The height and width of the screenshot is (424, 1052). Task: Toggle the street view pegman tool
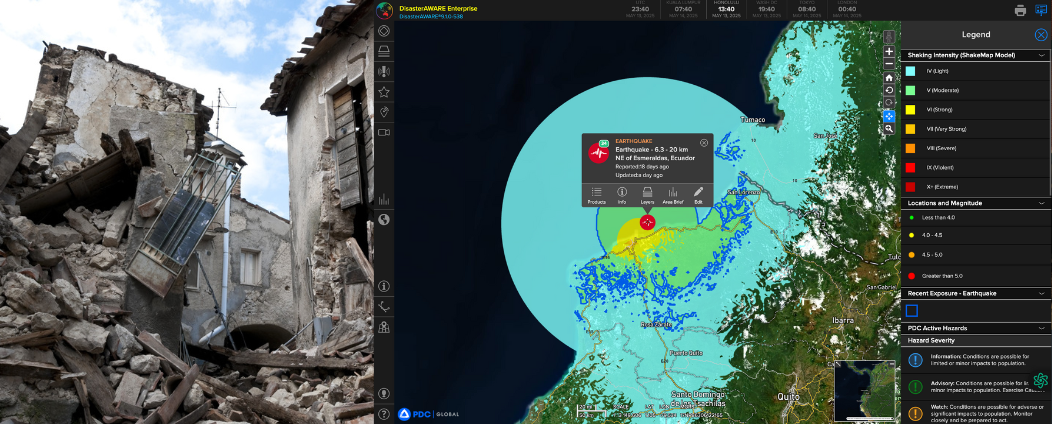[889, 37]
